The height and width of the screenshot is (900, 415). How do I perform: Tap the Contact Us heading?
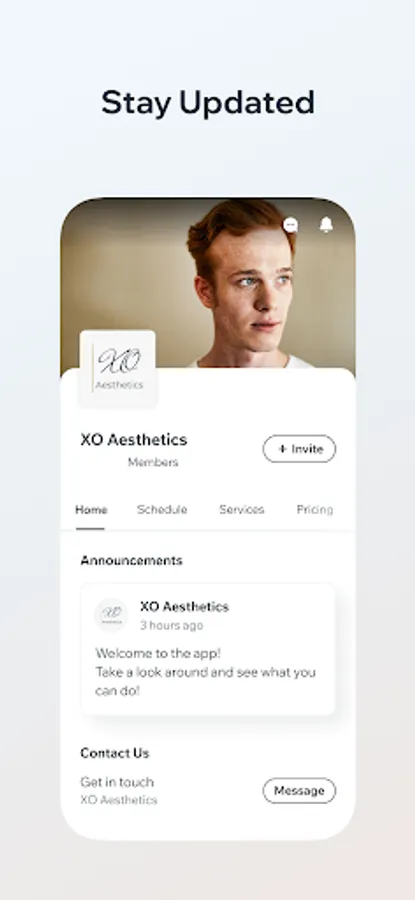coord(115,753)
